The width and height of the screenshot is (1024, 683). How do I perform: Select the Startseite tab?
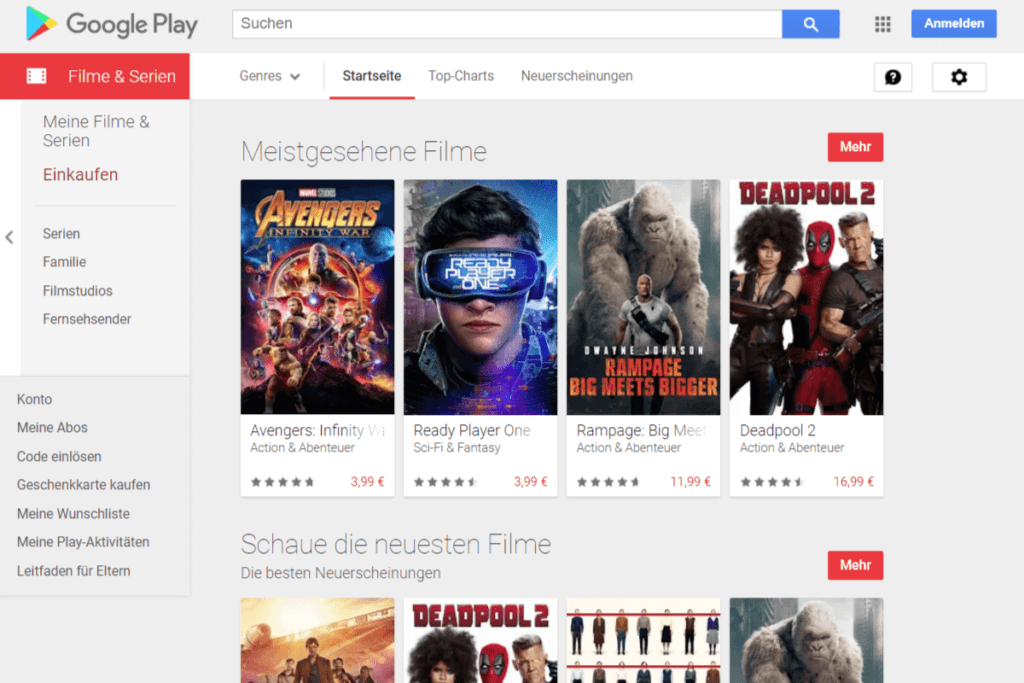(372, 76)
